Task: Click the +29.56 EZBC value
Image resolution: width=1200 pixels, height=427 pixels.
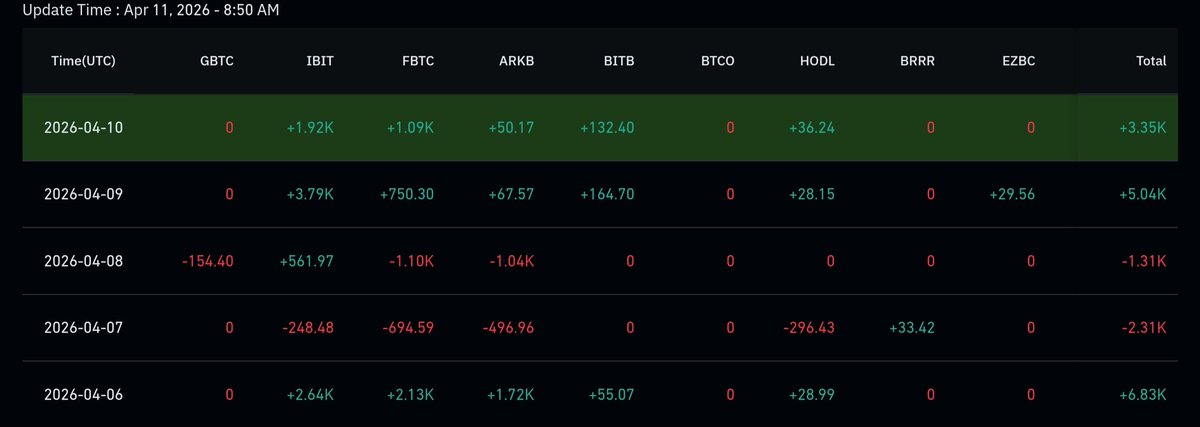Action: 1010,195
